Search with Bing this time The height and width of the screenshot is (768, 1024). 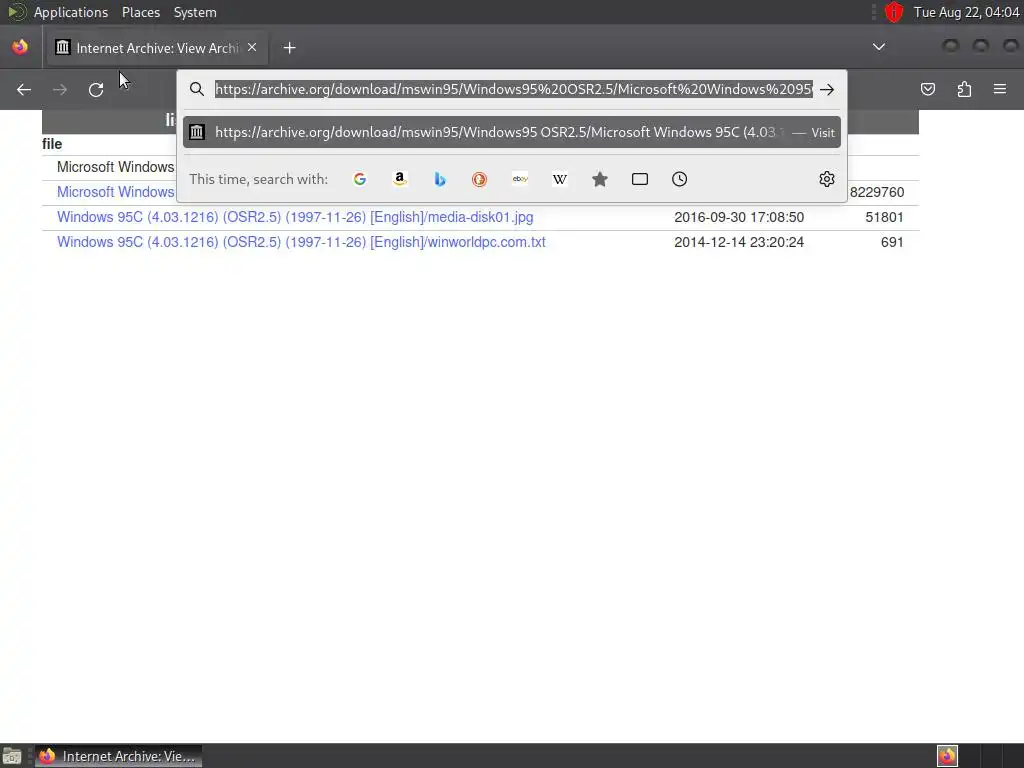coord(440,179)
